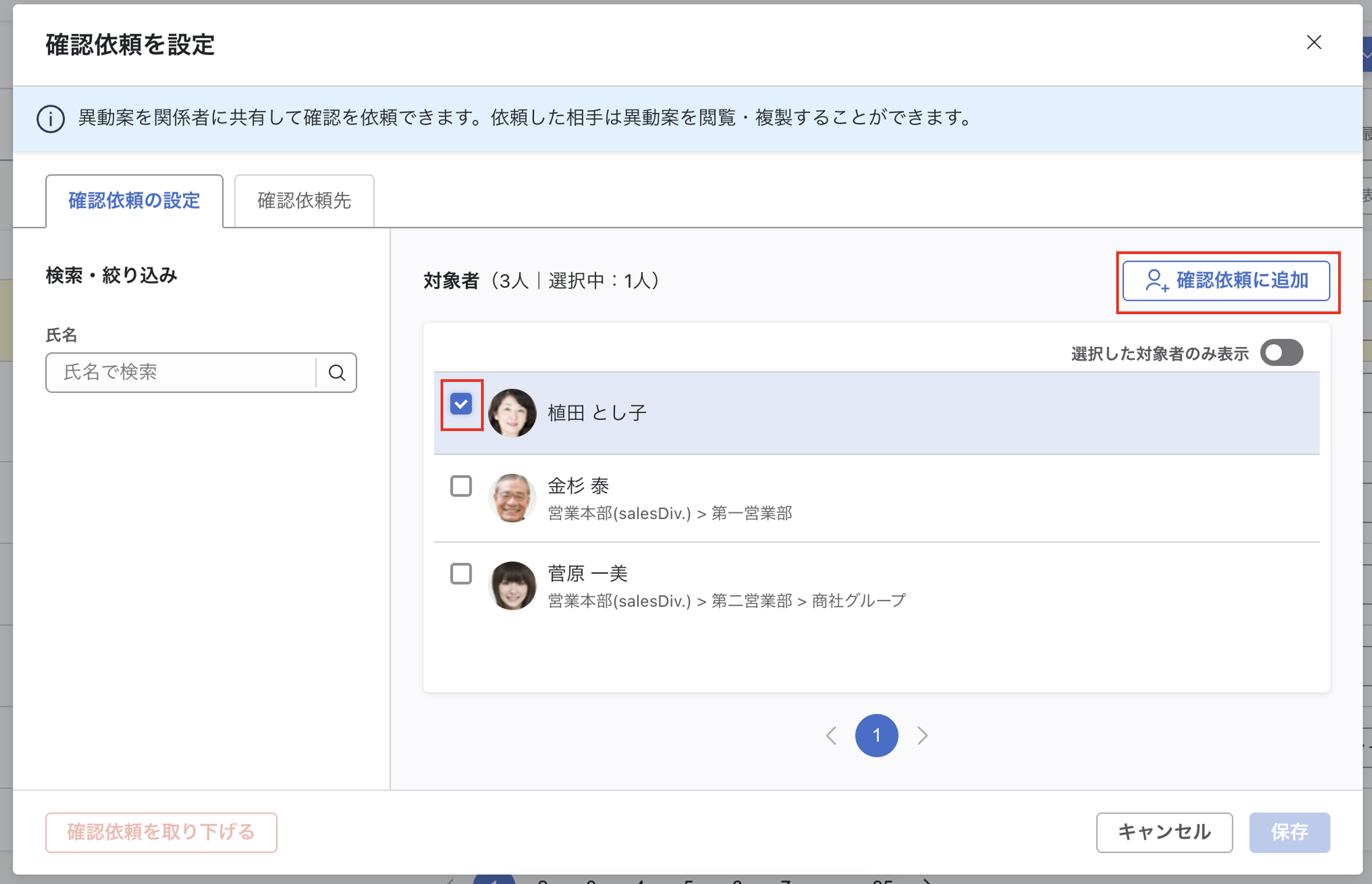The height and width of the screenshot is (884, 1372).
Task: Click 金杉 泰's avatar photo
Action: coord(512,498)
